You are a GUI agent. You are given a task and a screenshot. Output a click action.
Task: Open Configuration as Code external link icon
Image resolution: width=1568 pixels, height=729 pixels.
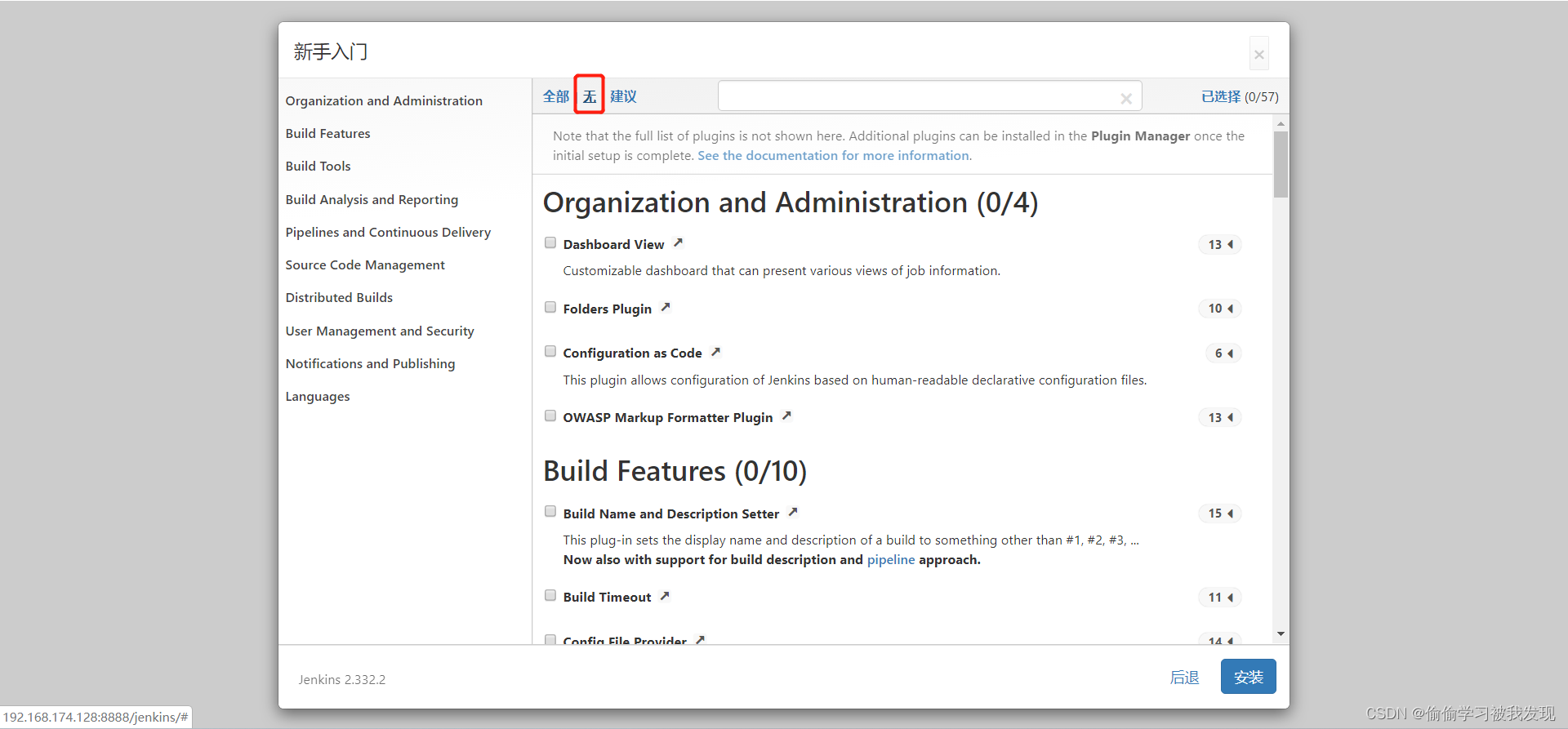(715, 352)
